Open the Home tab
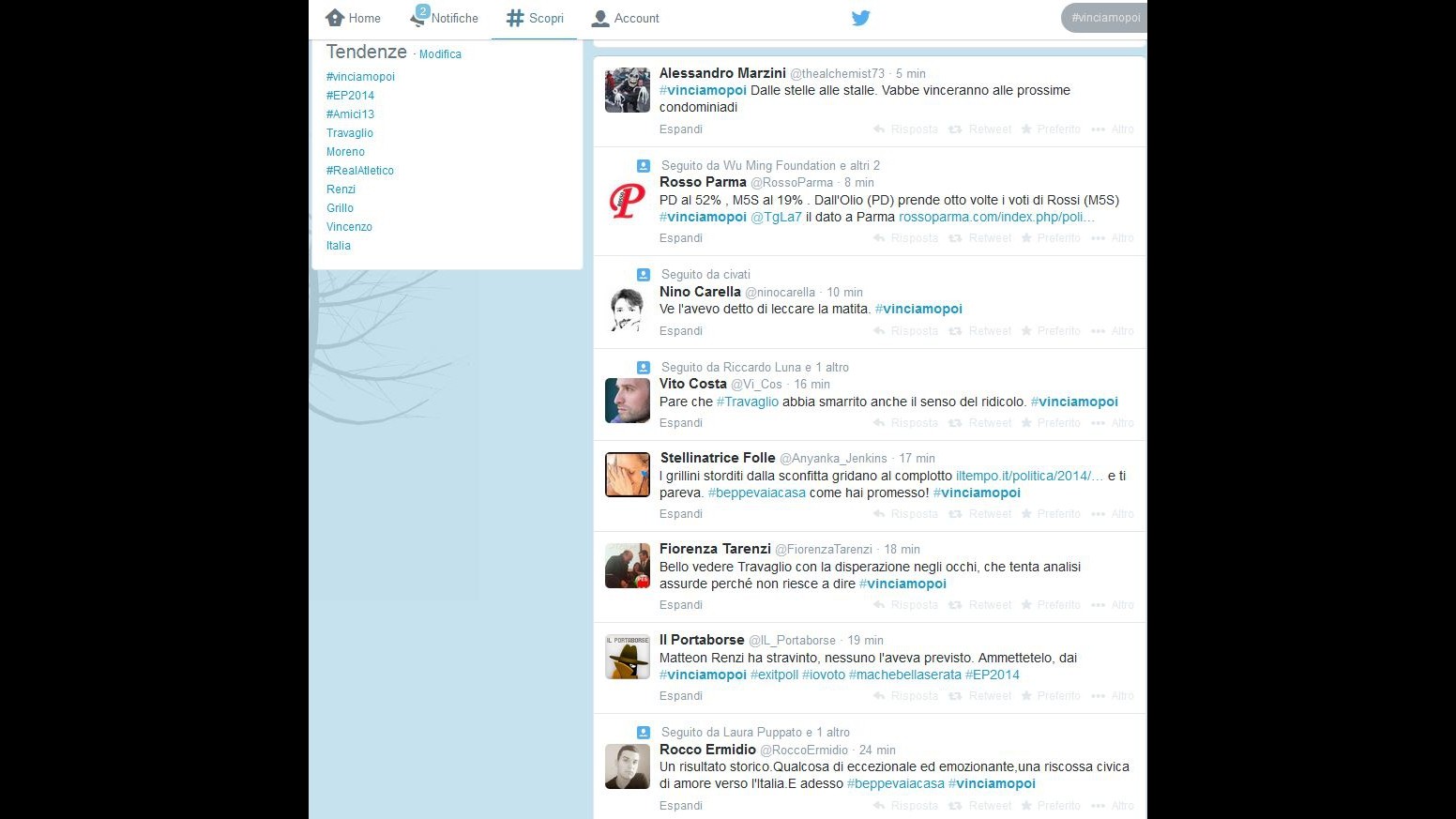 tap(353, 18)
